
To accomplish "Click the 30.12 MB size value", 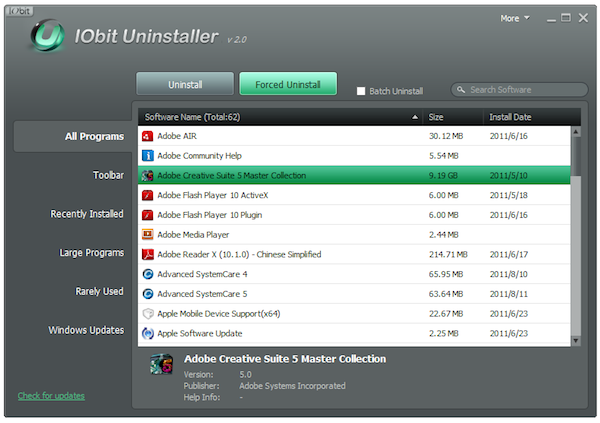I will click(446, 136).
